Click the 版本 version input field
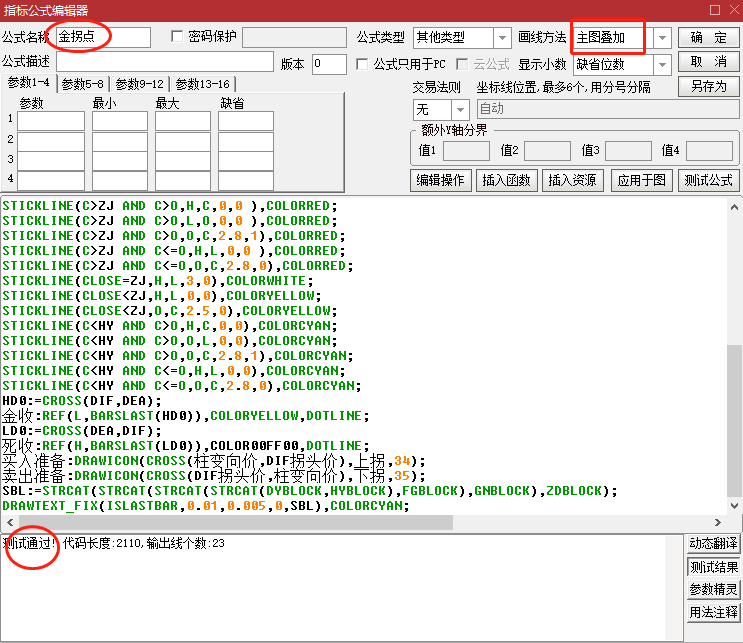 [329, 64]
